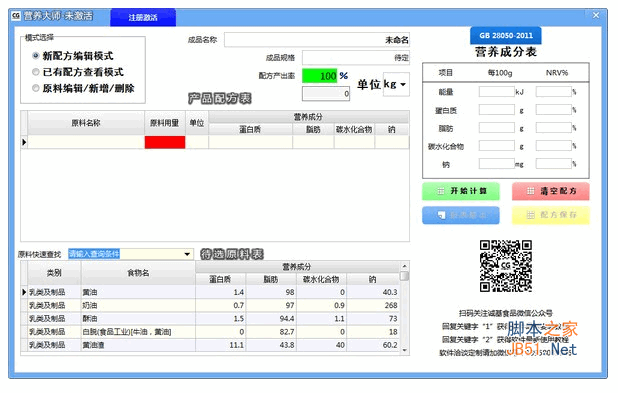This screenshot has width=618, height=393.
Task: Start calculation with green 开始计算 button
Action: coord(461,191)
